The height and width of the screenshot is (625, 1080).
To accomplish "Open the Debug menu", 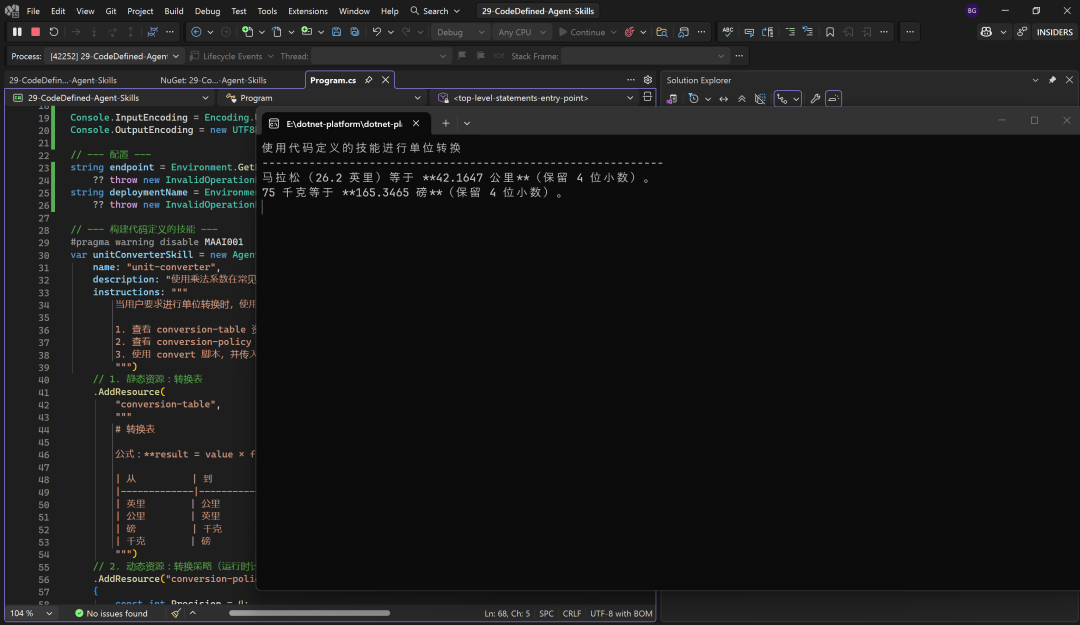I will 207,11.
